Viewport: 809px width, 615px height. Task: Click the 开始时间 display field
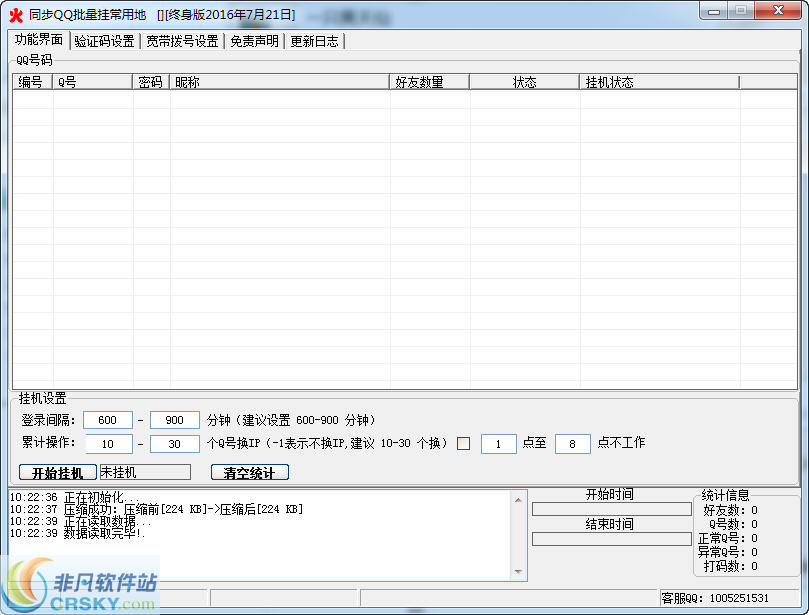point(611,509)
